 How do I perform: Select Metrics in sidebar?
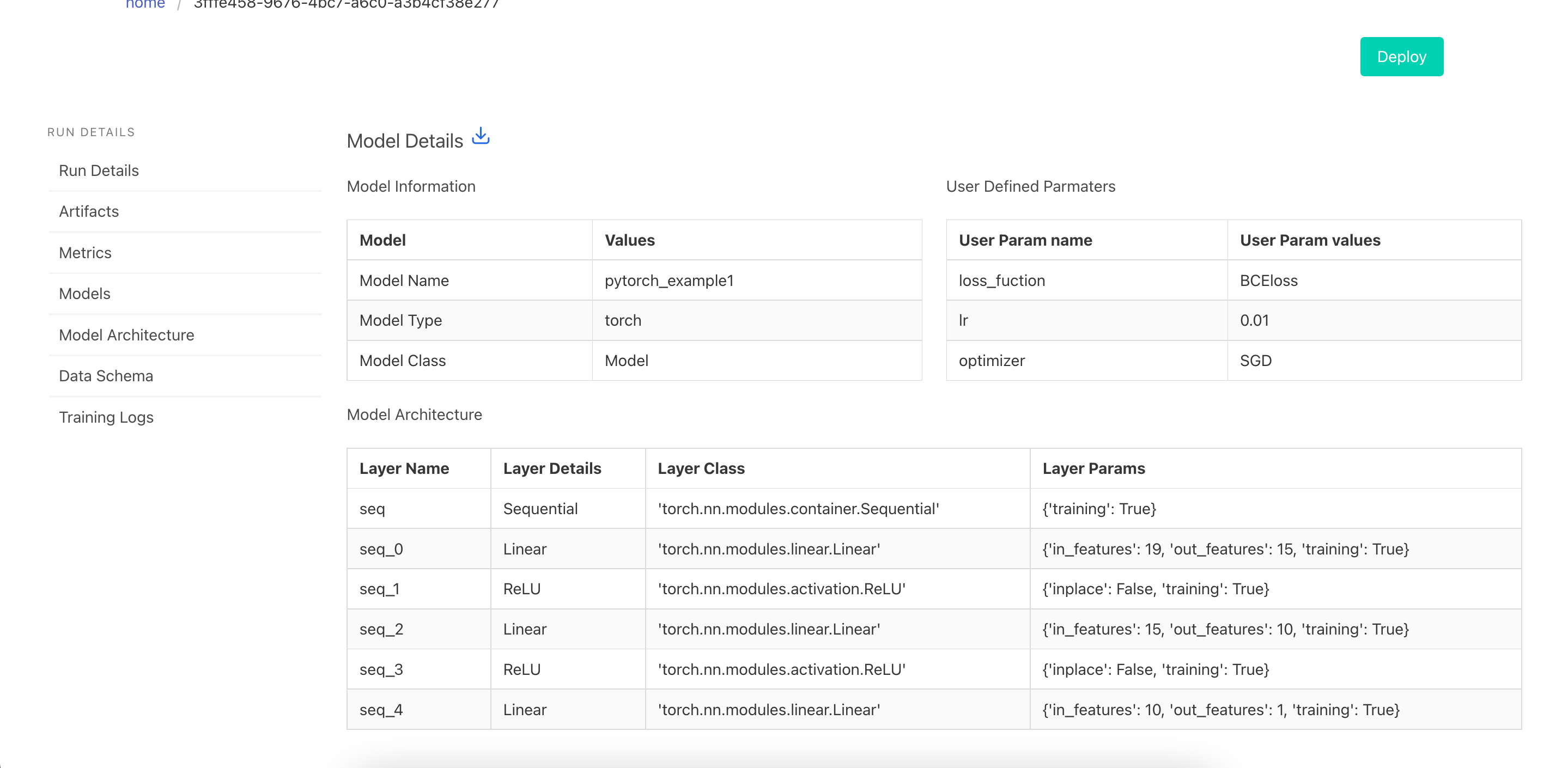[85, 253]
